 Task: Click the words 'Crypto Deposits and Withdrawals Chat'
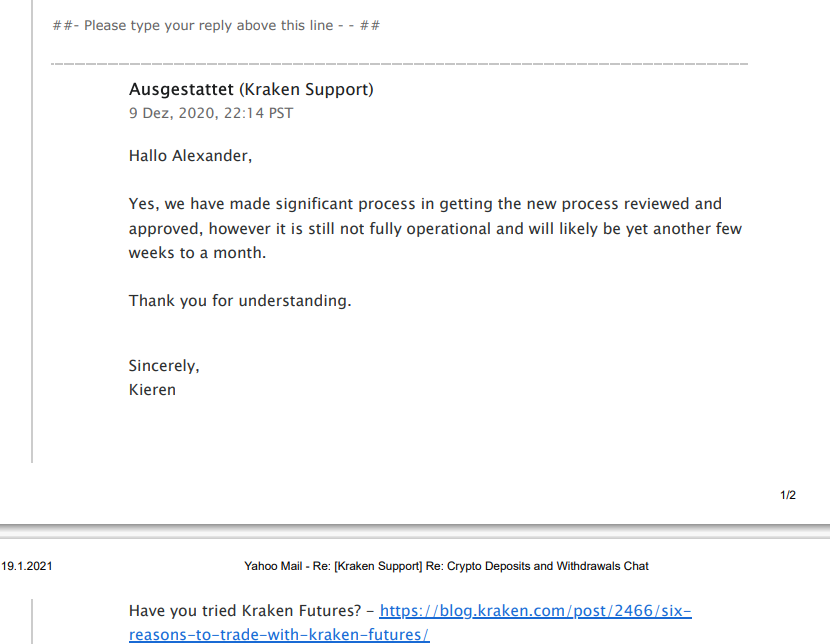[x=548, y=566]
